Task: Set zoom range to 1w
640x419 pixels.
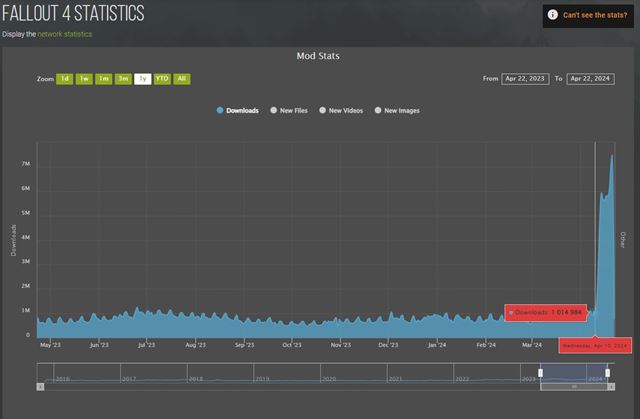Action: (84, 78)
